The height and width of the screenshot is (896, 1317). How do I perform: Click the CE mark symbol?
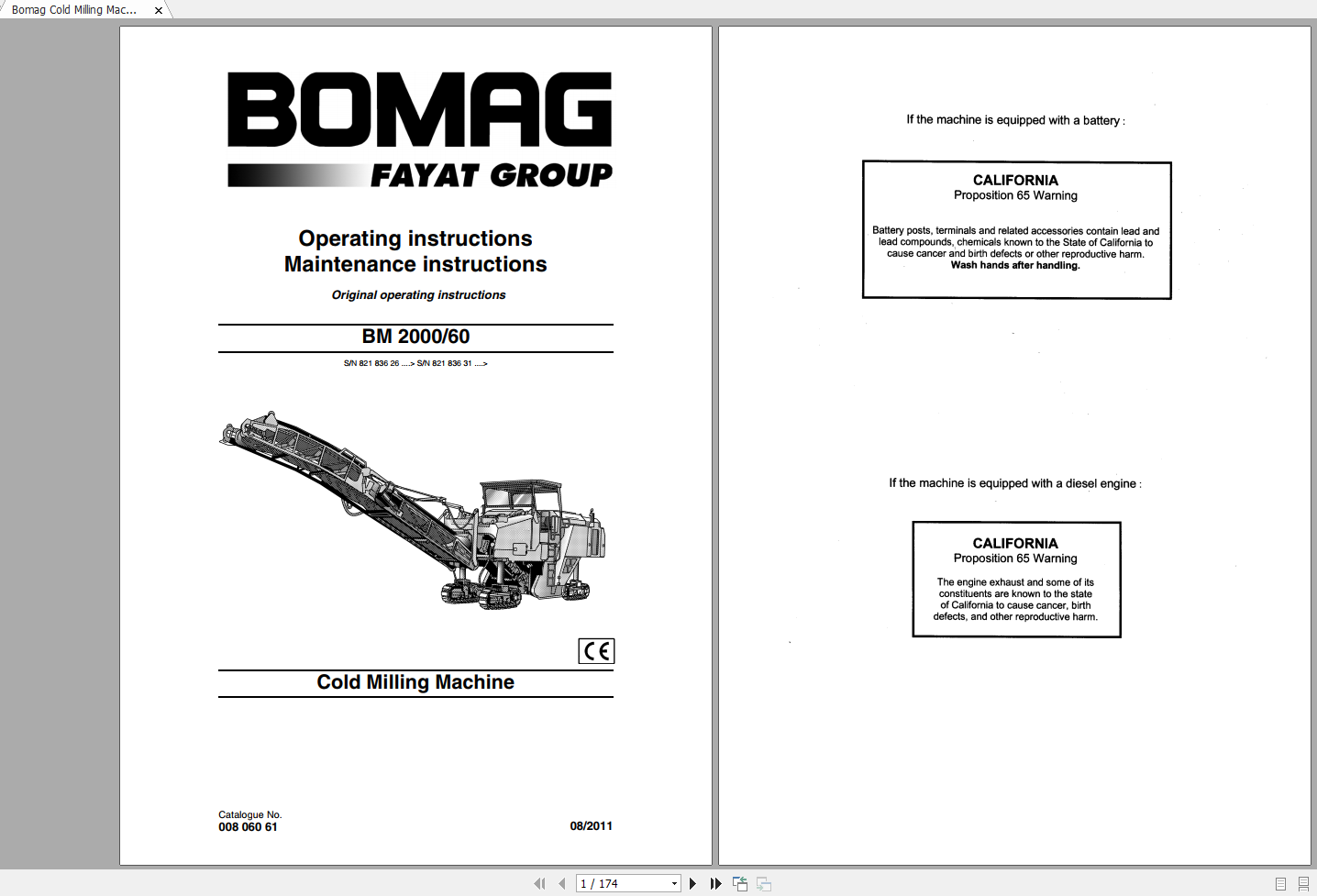[x=596, y=651]
